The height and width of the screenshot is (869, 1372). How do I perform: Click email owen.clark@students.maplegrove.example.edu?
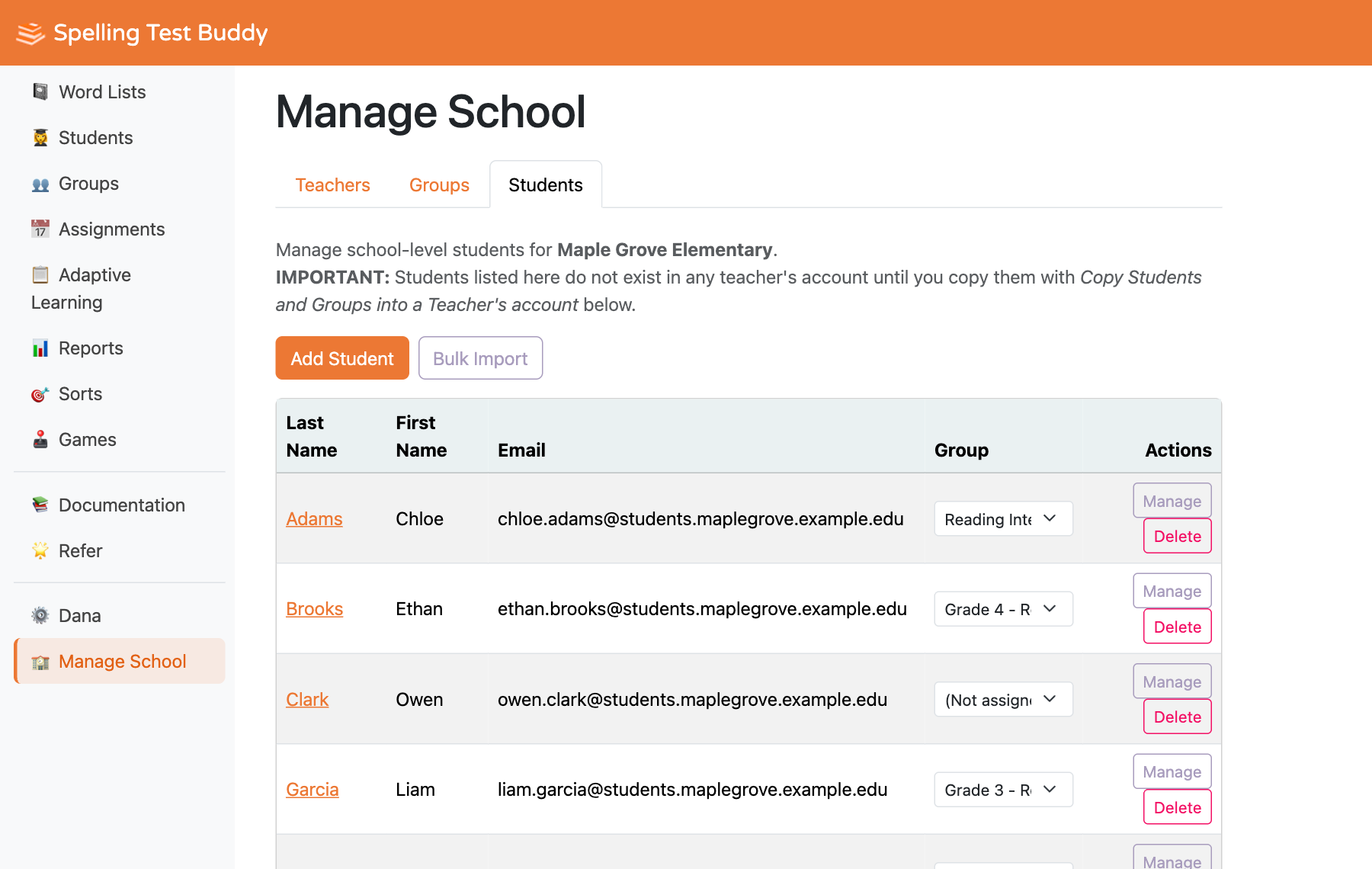[692, 700]
